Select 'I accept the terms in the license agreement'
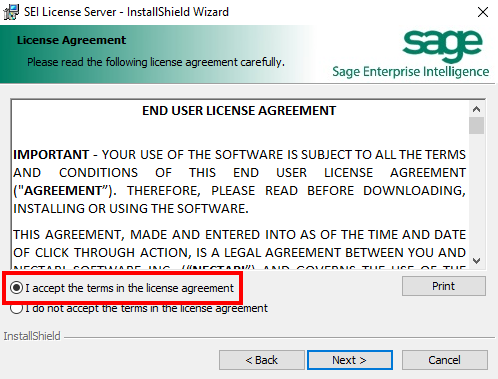The image size is (498, 379). click(16, 288)
